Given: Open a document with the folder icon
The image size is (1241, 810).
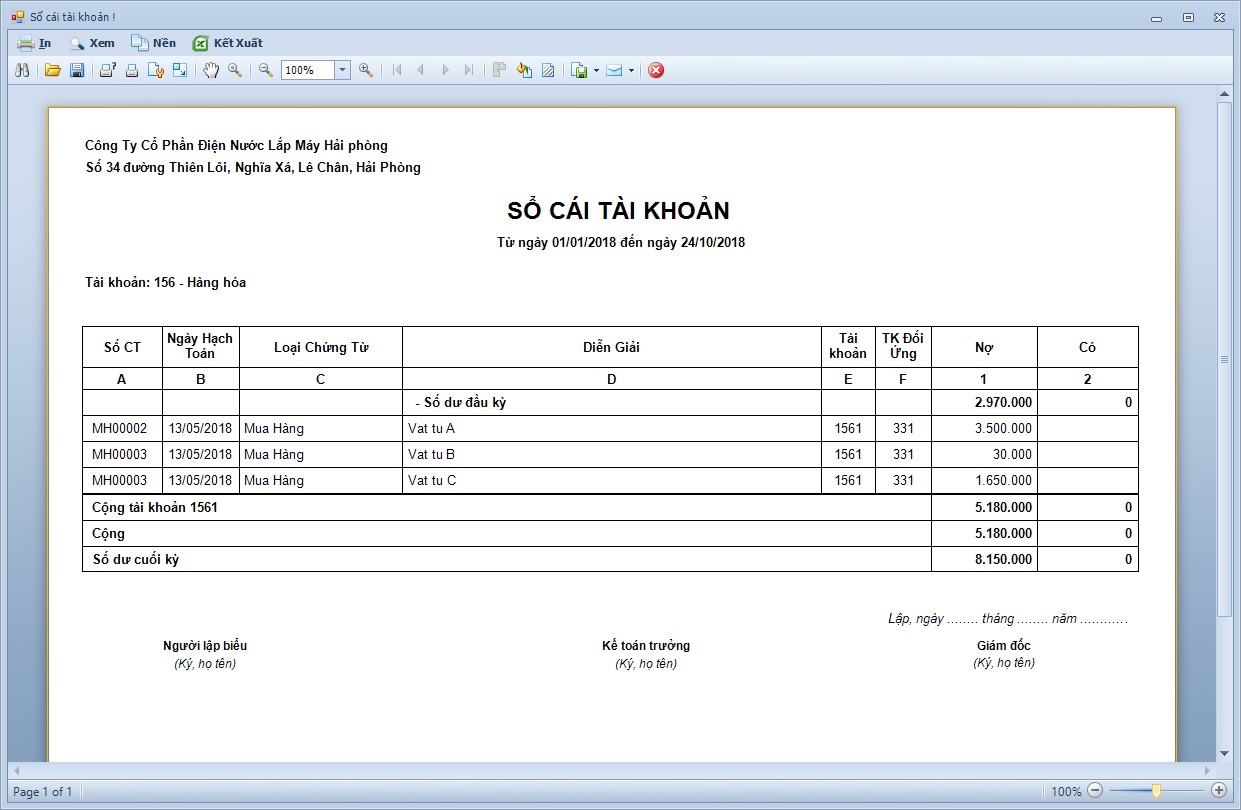Looking at the screenshot, I should click(53, 70).
